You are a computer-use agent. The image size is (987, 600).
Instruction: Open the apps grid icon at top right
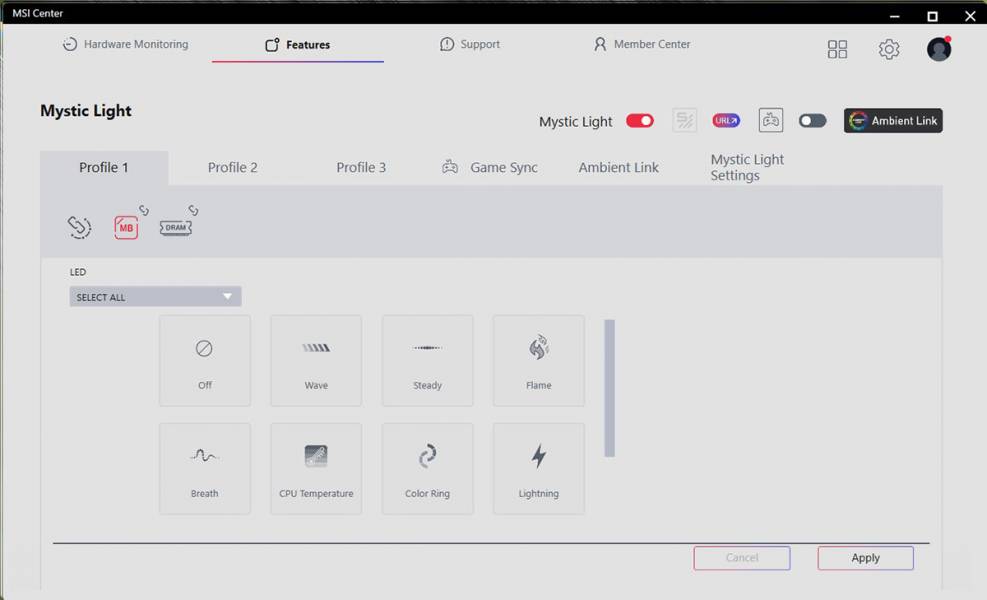pyautogui.click(x=837, y=49)
